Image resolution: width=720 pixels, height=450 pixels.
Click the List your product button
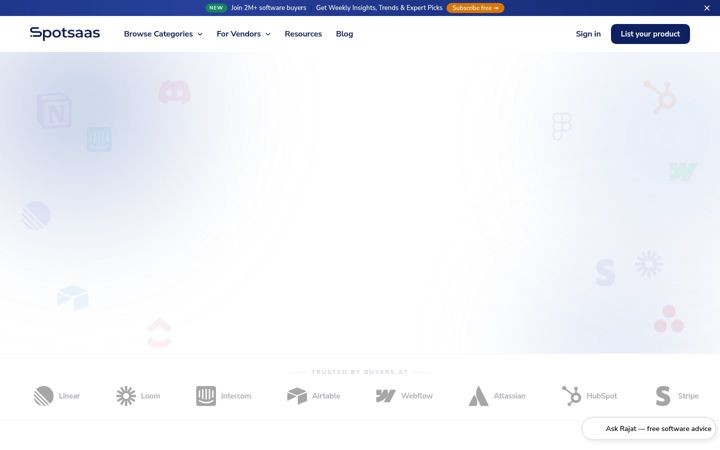click(650, 34)
